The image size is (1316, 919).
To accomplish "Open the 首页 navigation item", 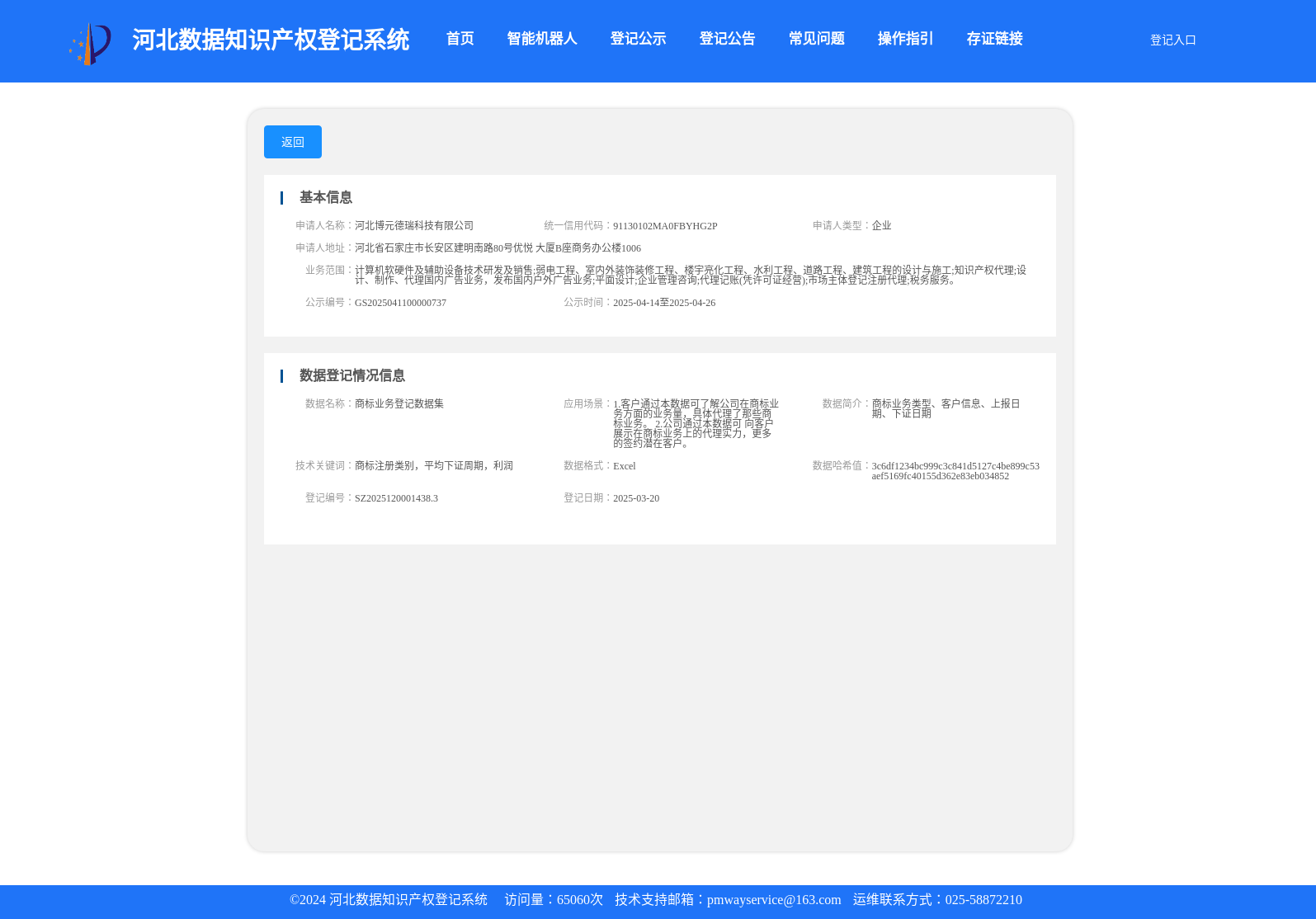I will [x=460, y=39].
